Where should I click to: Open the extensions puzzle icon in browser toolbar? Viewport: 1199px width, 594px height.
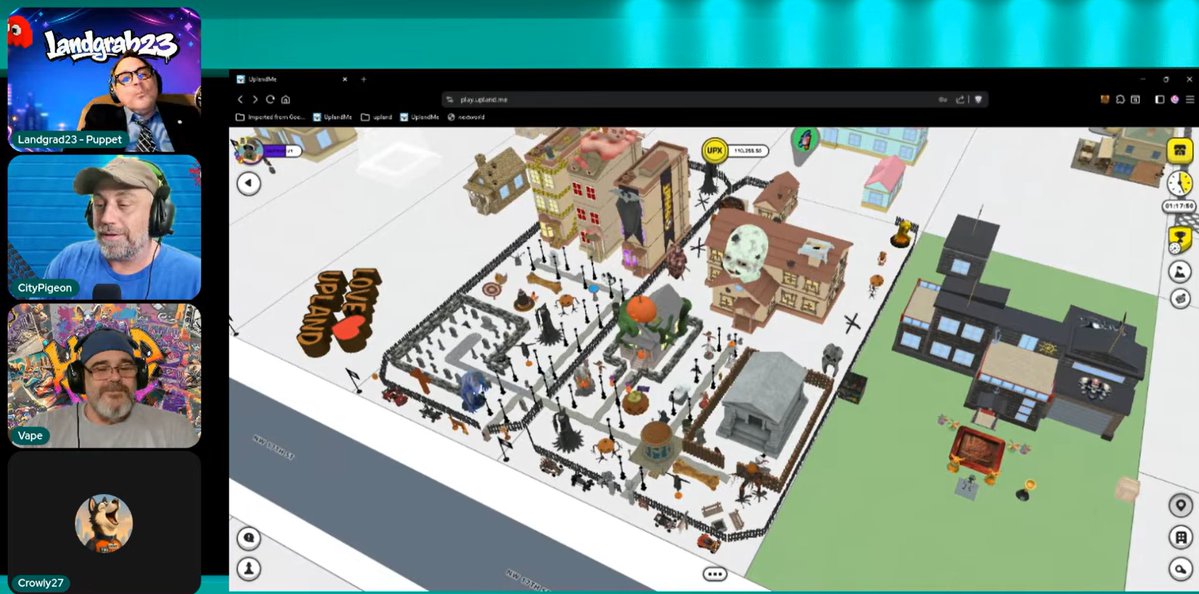point(1120,99)
